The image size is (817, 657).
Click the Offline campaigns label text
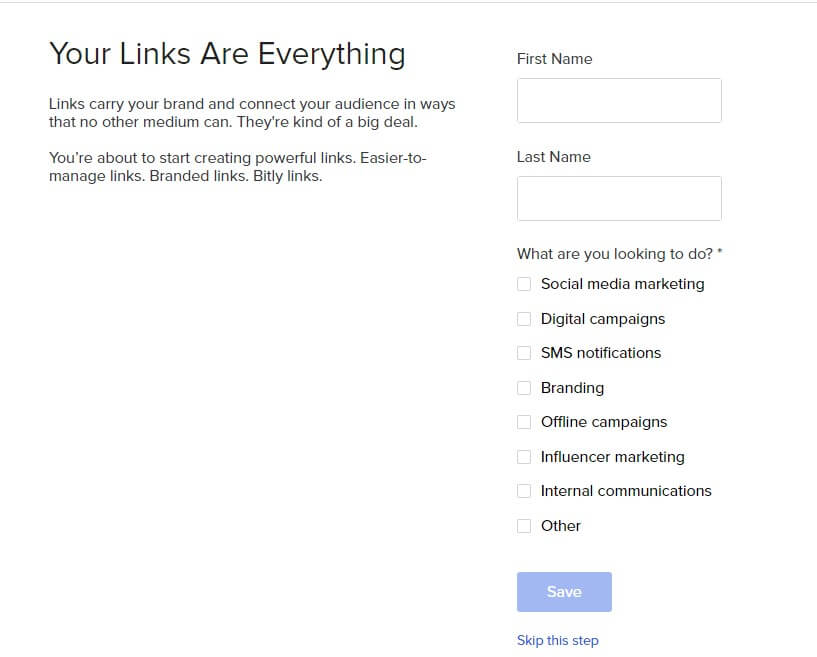(604, 422)
